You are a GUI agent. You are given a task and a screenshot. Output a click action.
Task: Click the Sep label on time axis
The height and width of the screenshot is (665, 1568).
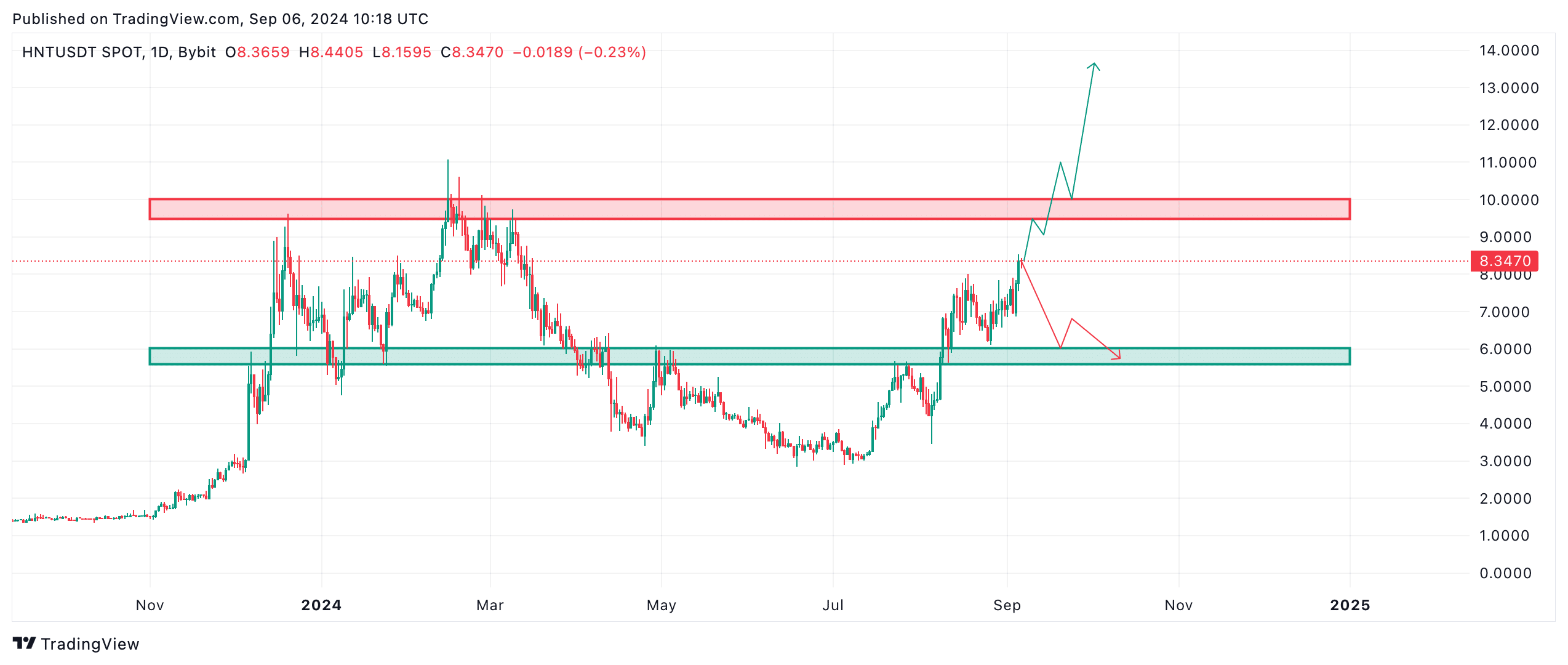1007,605
